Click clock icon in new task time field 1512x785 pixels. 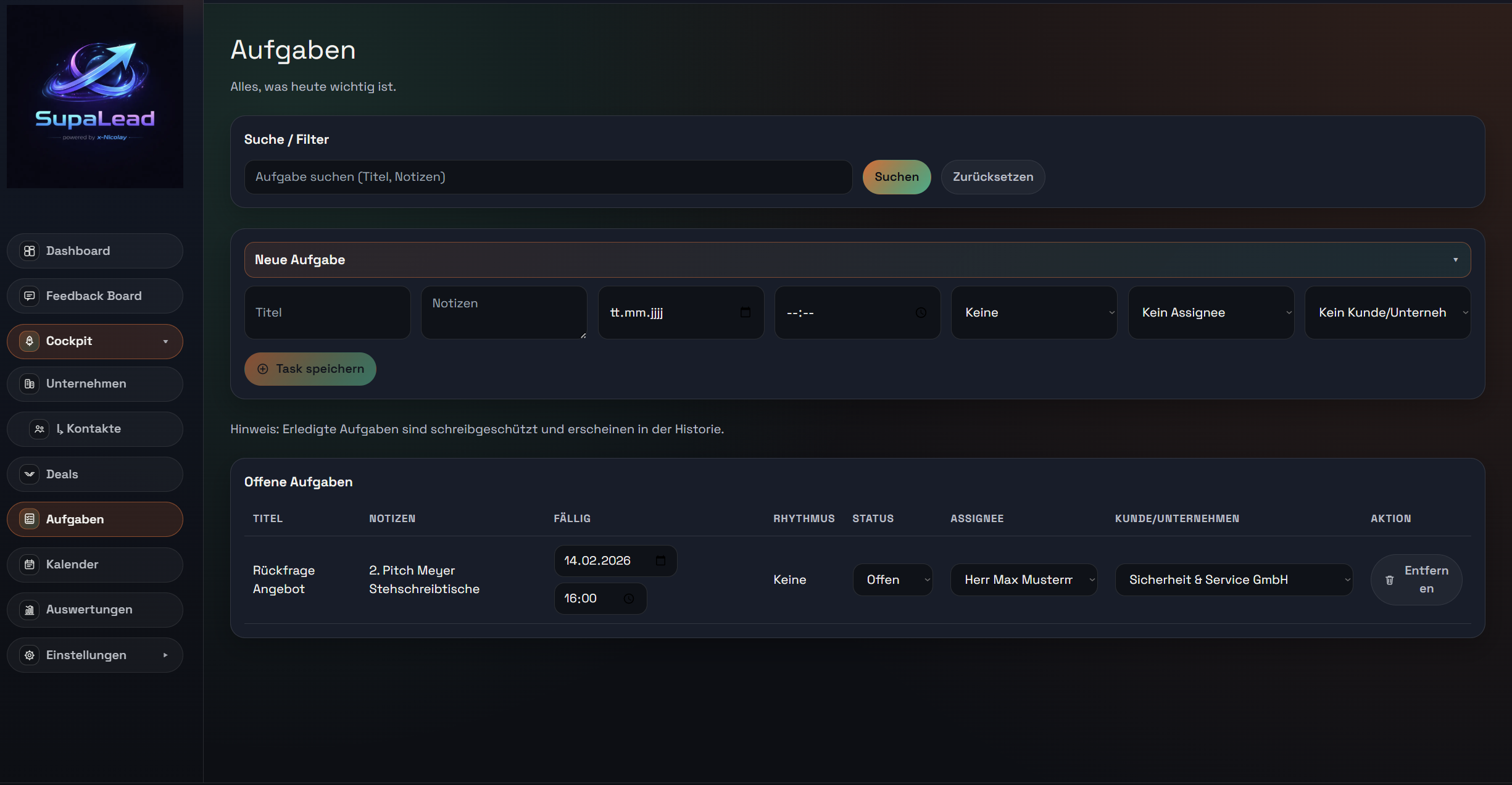[x=921, y=313]
